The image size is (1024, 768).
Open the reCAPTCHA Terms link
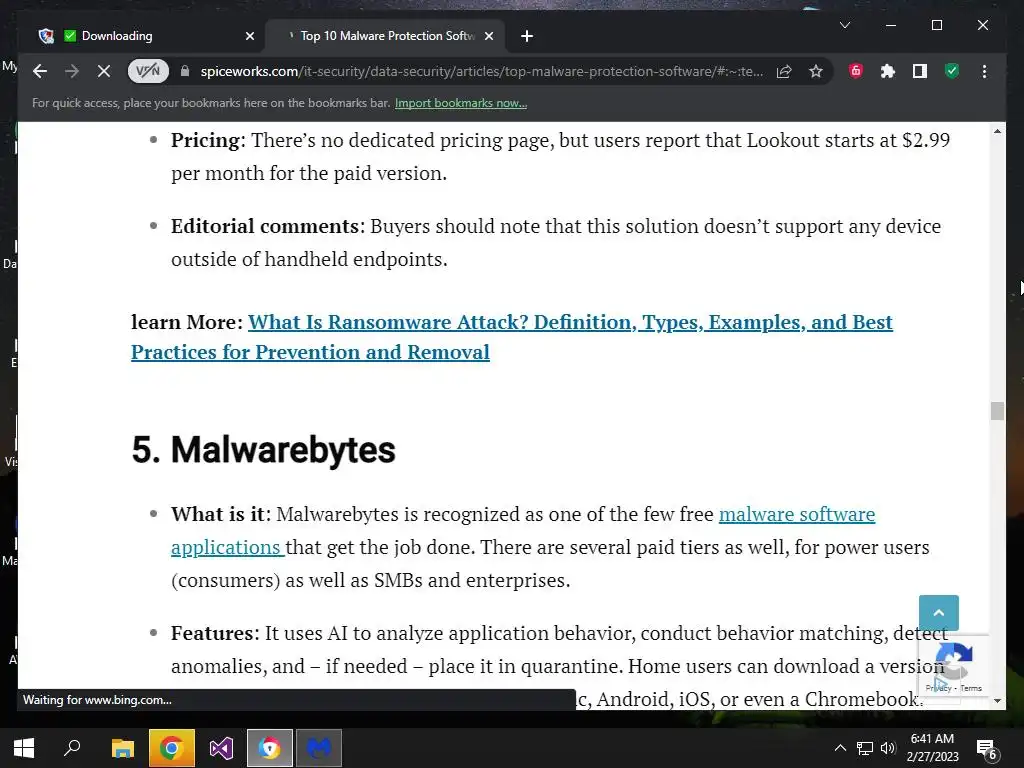tap(971, 688)
